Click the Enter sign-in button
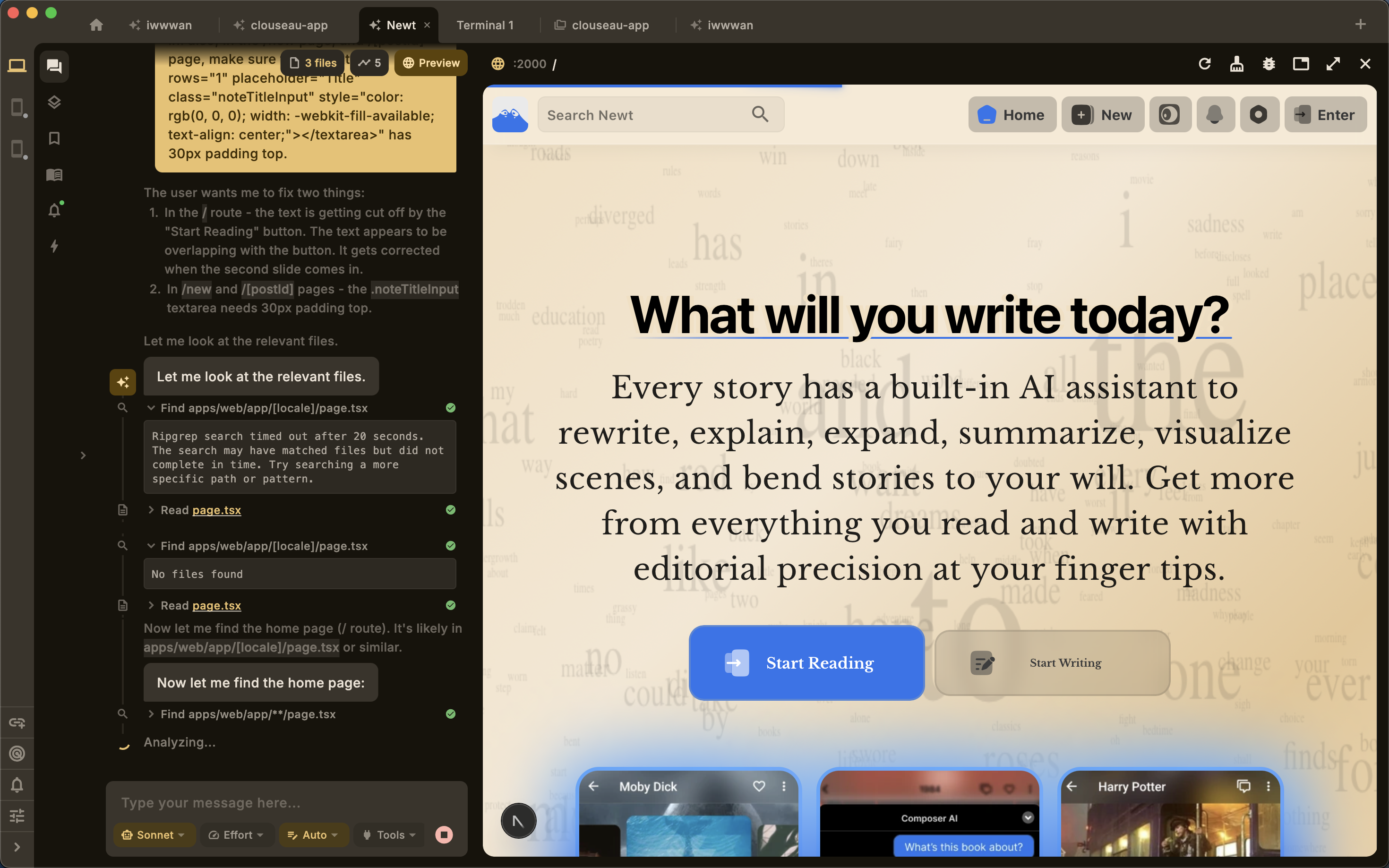 coord(1325,115)
